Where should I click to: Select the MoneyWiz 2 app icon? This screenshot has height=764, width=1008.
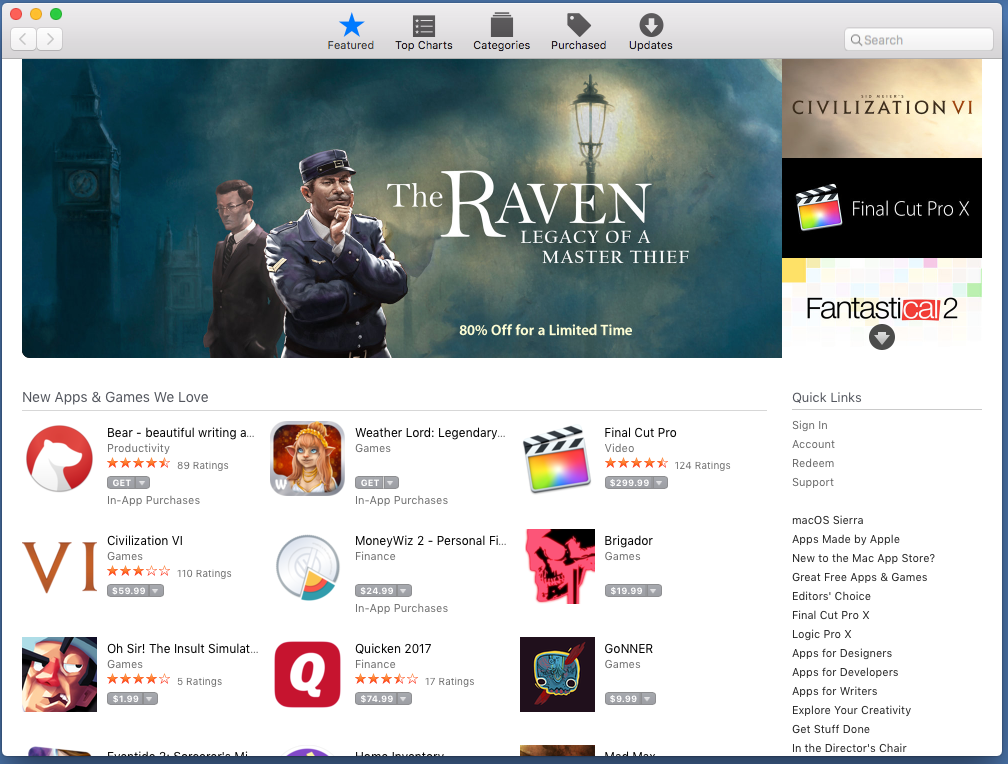[x=307, y=566]
